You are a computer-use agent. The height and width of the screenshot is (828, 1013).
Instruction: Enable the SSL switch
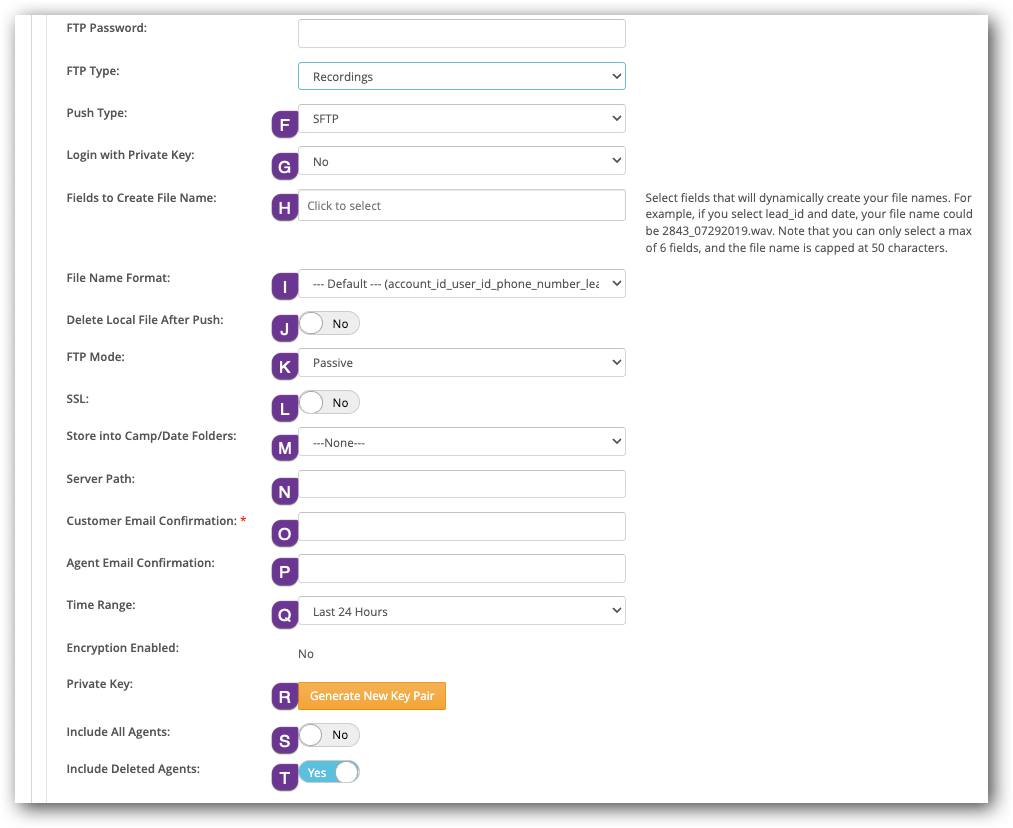[329, 403]
